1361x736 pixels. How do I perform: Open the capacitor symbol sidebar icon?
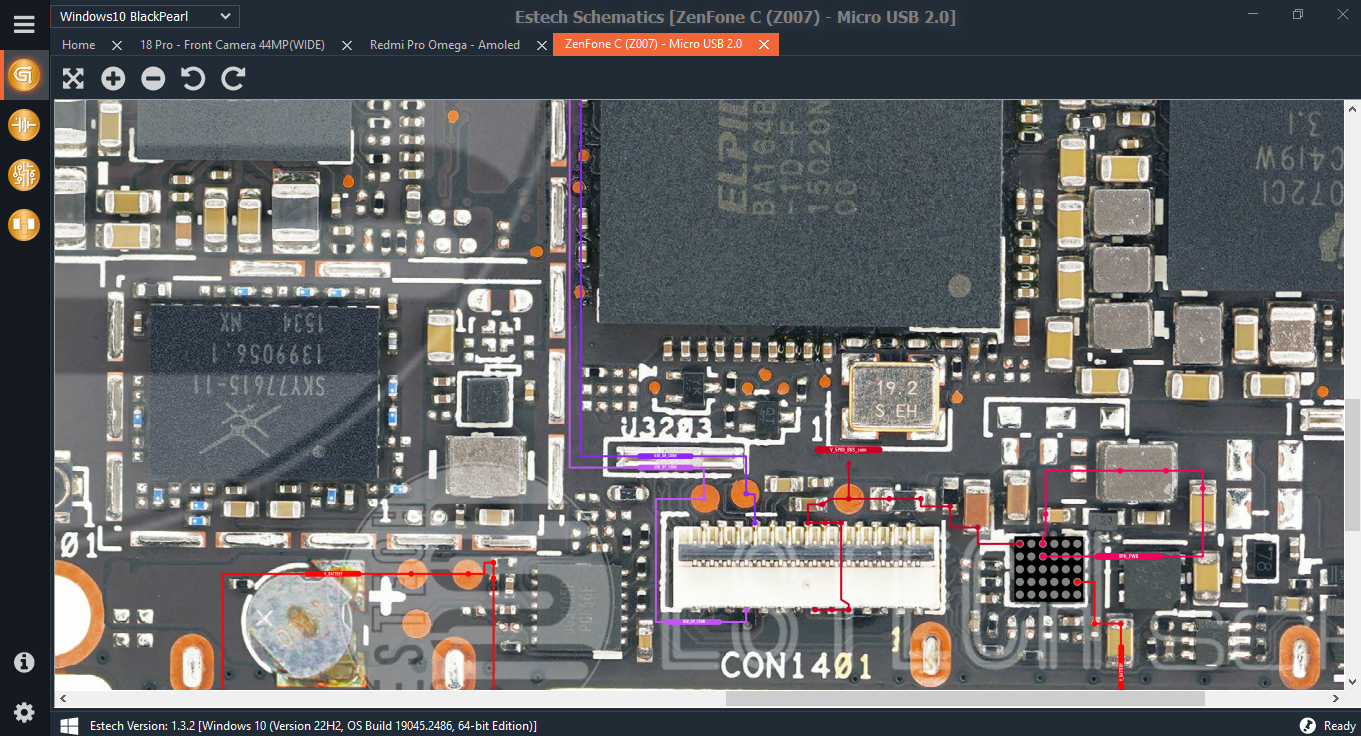coord(24,125)
